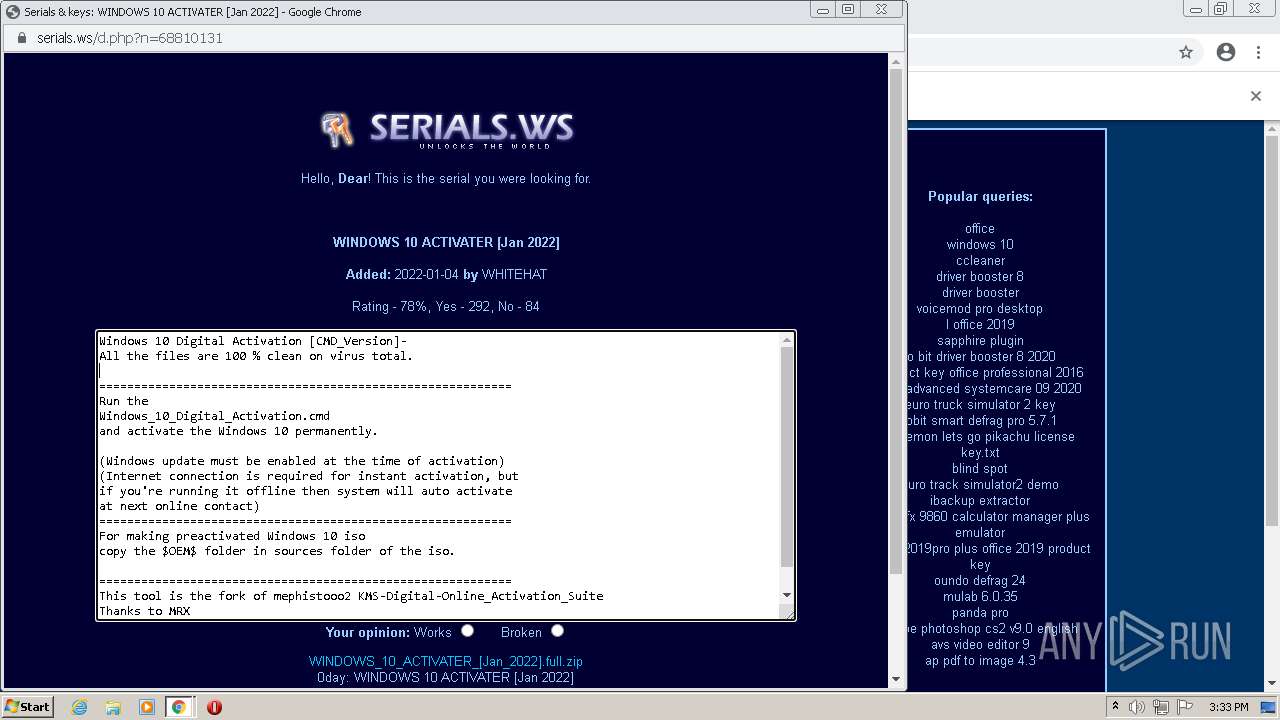The width and height of the screenshot is (1280, 720).
Task: Open popular query 'avs video editor 9'
Action: 980,644
